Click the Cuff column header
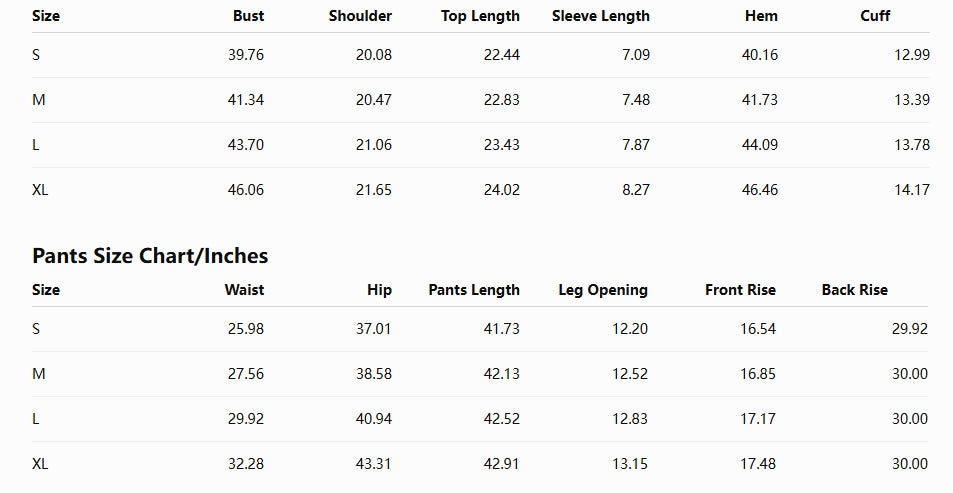953x493 pixels. tap(875, 16)
